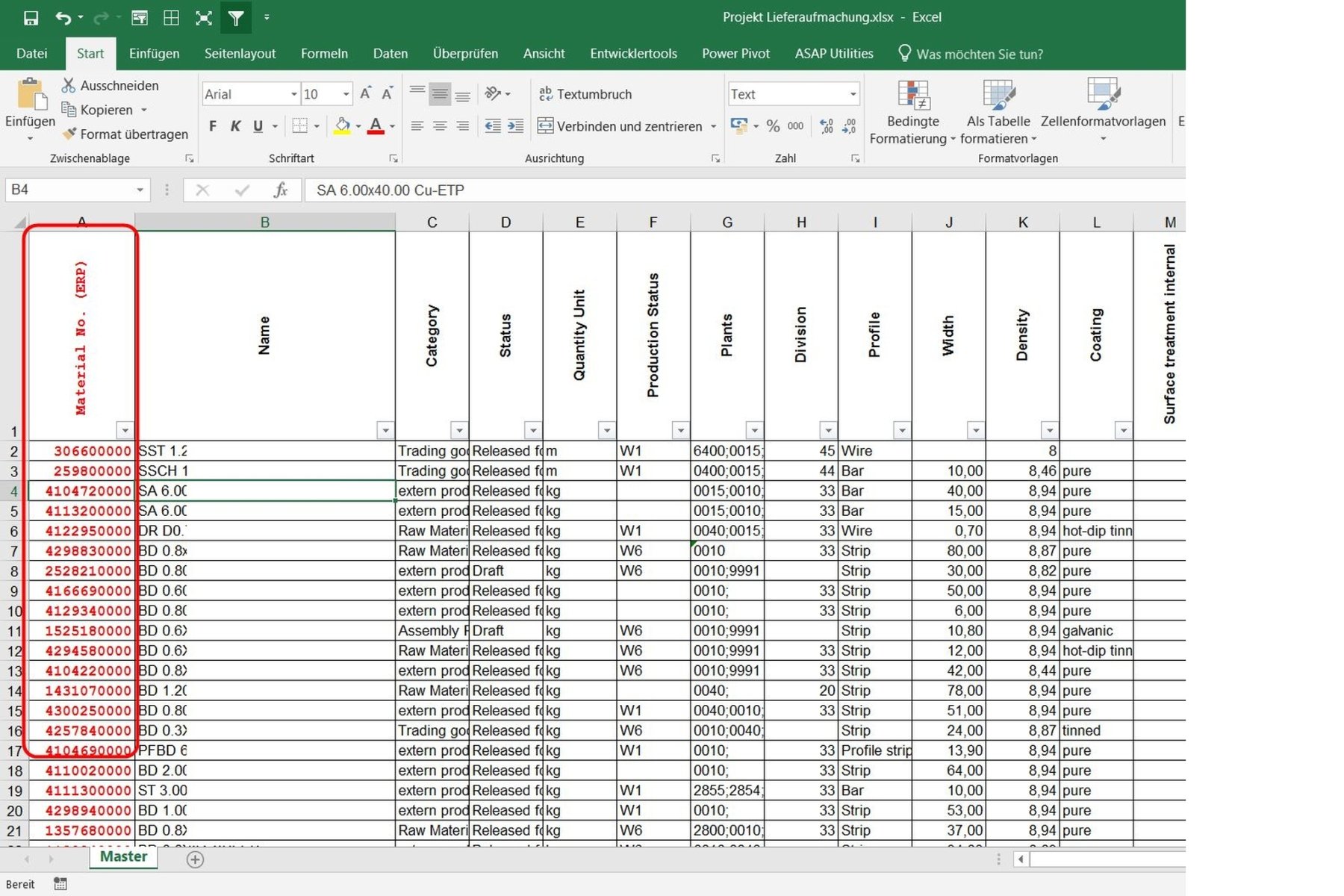Center cell text horizontally
The height and width of the screenshot is (896, 1344).
(x=441, y=126)
